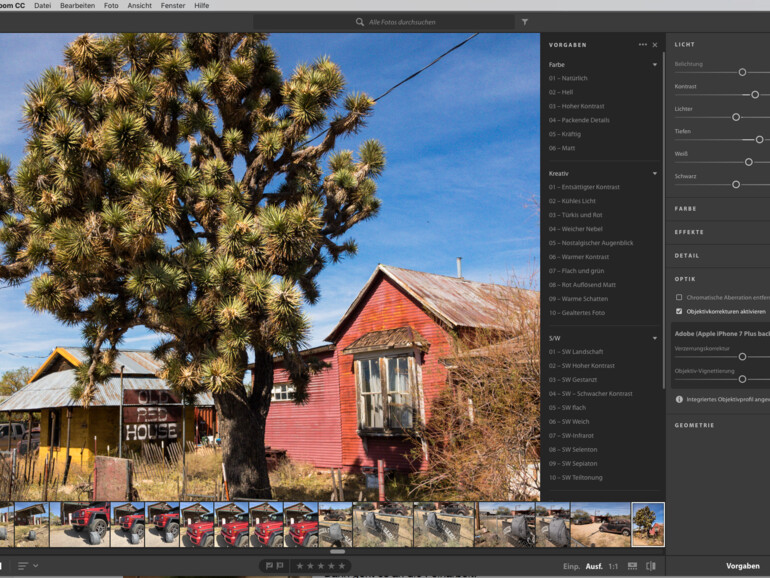
Task: Apply preset 02 – Hell
Action: [561, 92]
